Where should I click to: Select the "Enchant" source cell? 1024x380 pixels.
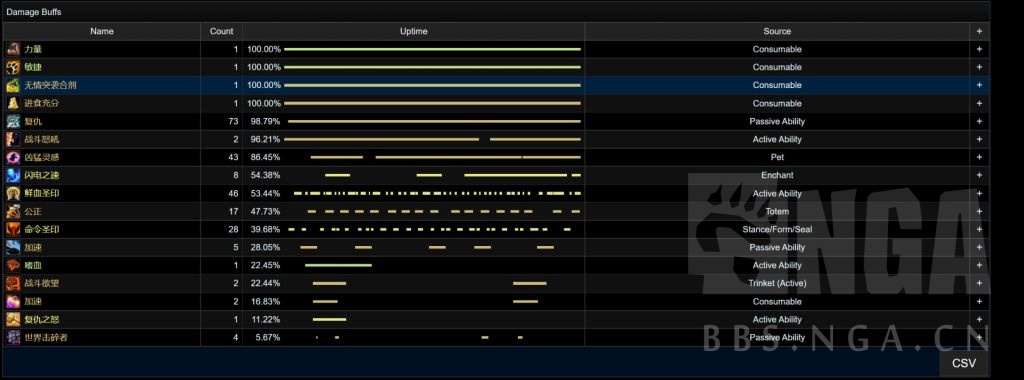pyautogui.click(x=777, y=175)
